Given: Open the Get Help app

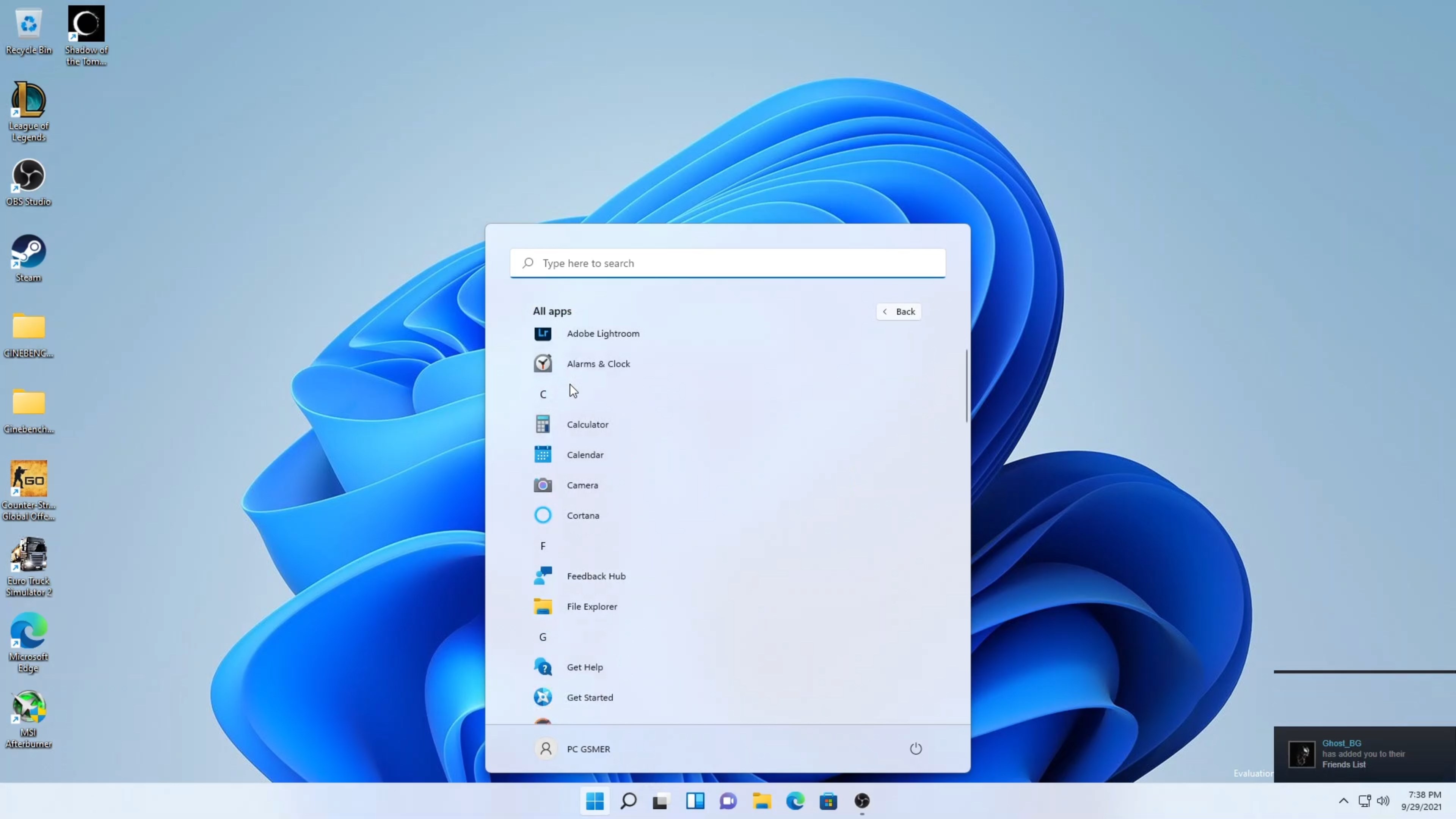Looking at the screenshot, I should pos(727,667).
